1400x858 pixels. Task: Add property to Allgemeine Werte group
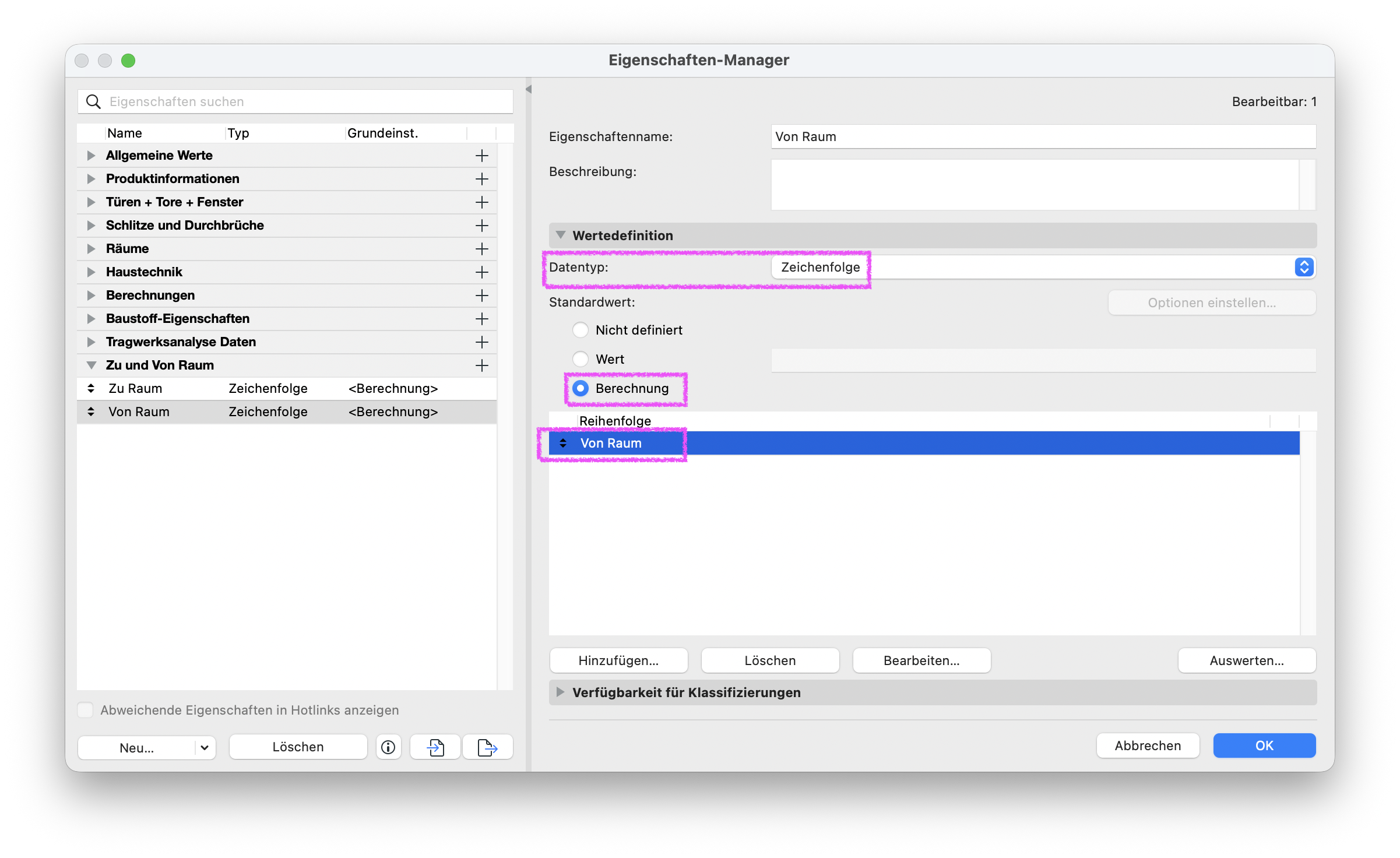[481, 156]
